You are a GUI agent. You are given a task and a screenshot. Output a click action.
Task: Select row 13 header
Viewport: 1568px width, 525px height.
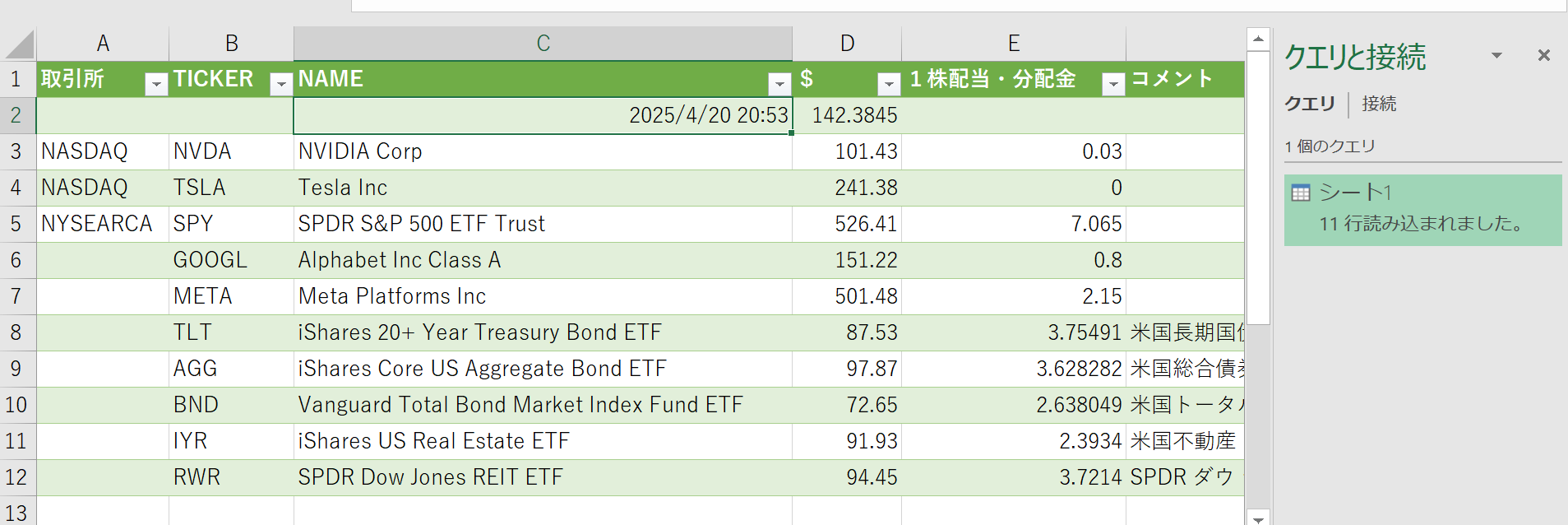click(18, 512)
